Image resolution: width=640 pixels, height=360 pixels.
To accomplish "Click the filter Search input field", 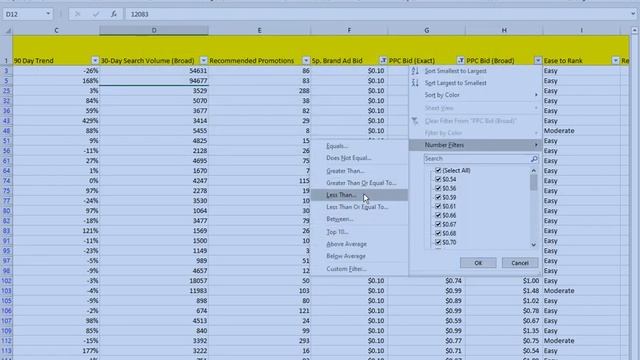I will [x=477, y=159].
